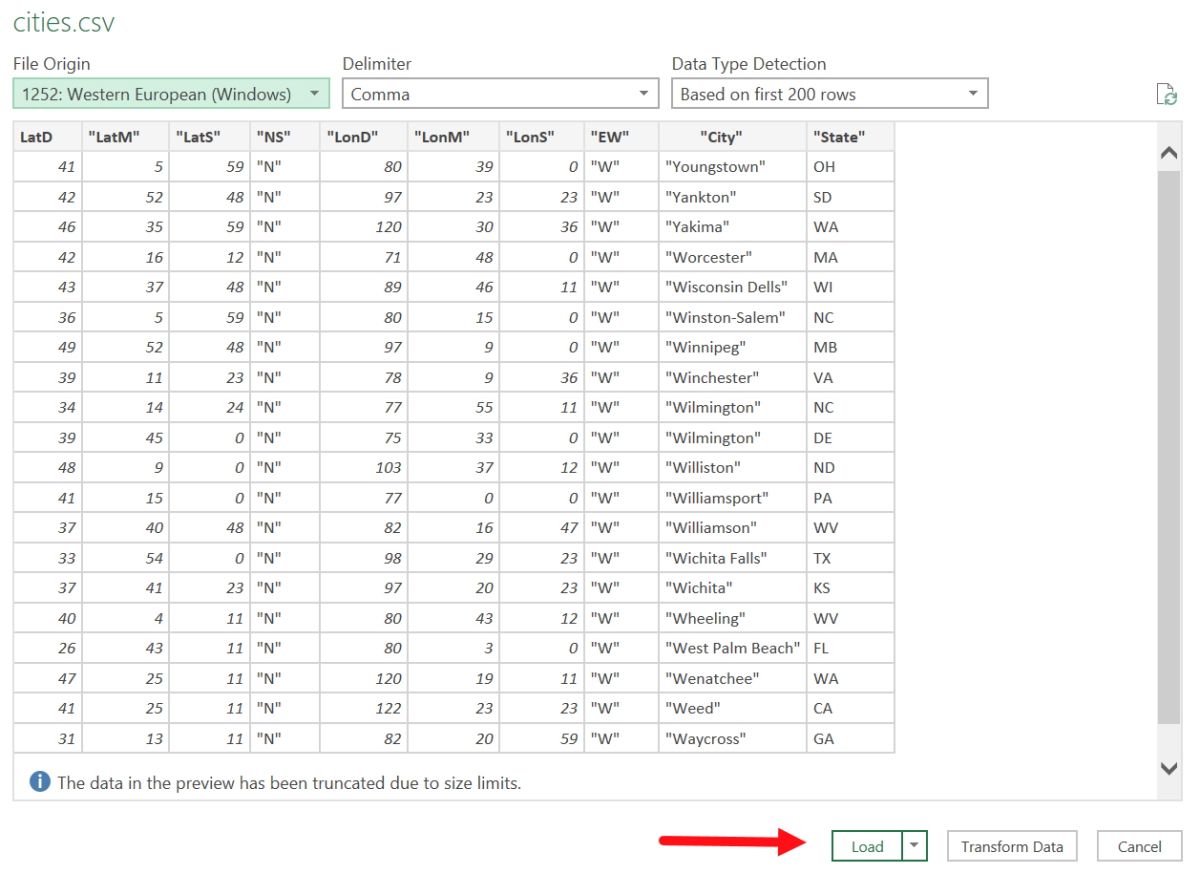Select the LatD column header
1200x874 pixels.
[x=40, y=136]
